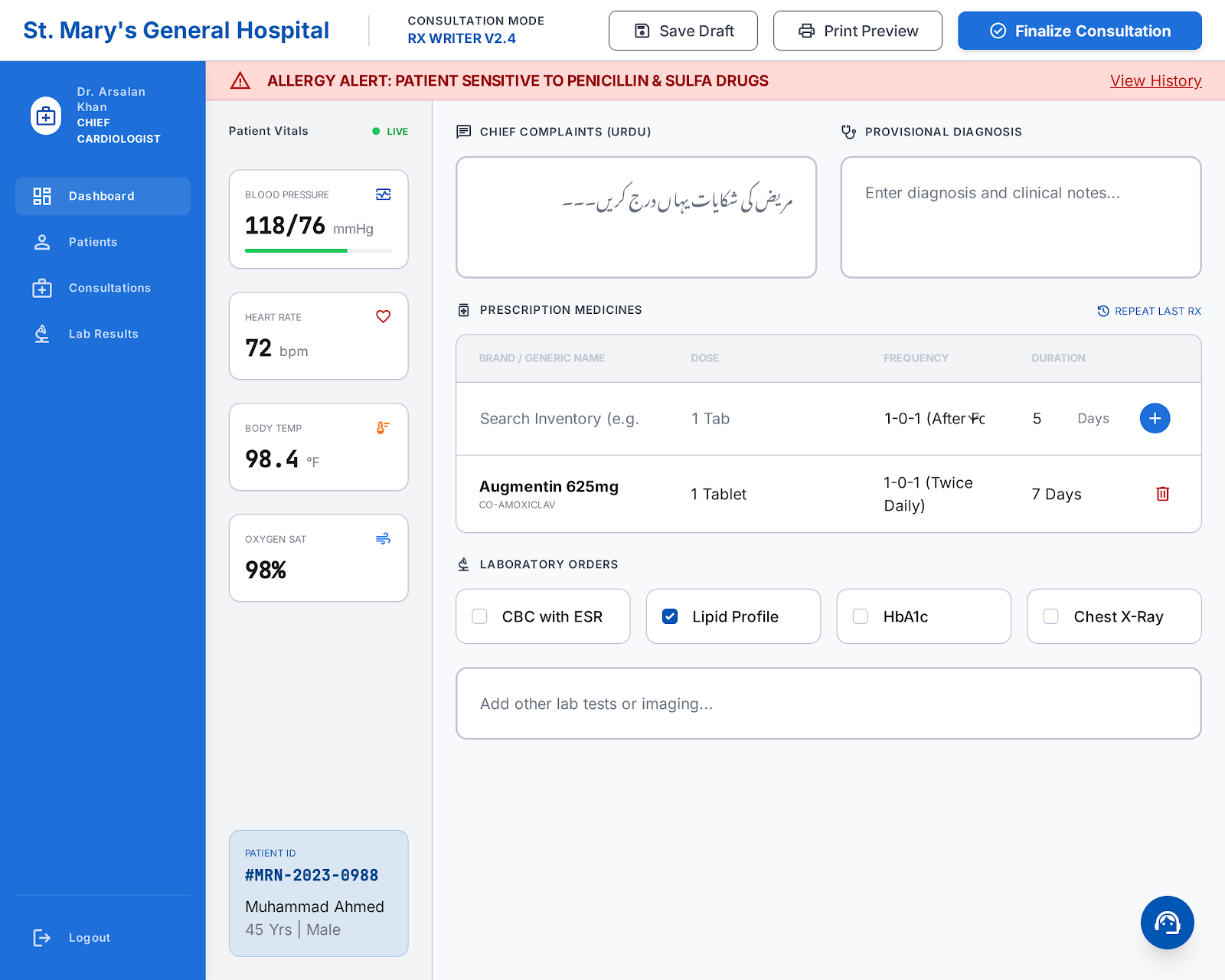Click the hospital medical kit logo icon
The width and height of the screenshot is (1225, 980).
coord(46,116)
